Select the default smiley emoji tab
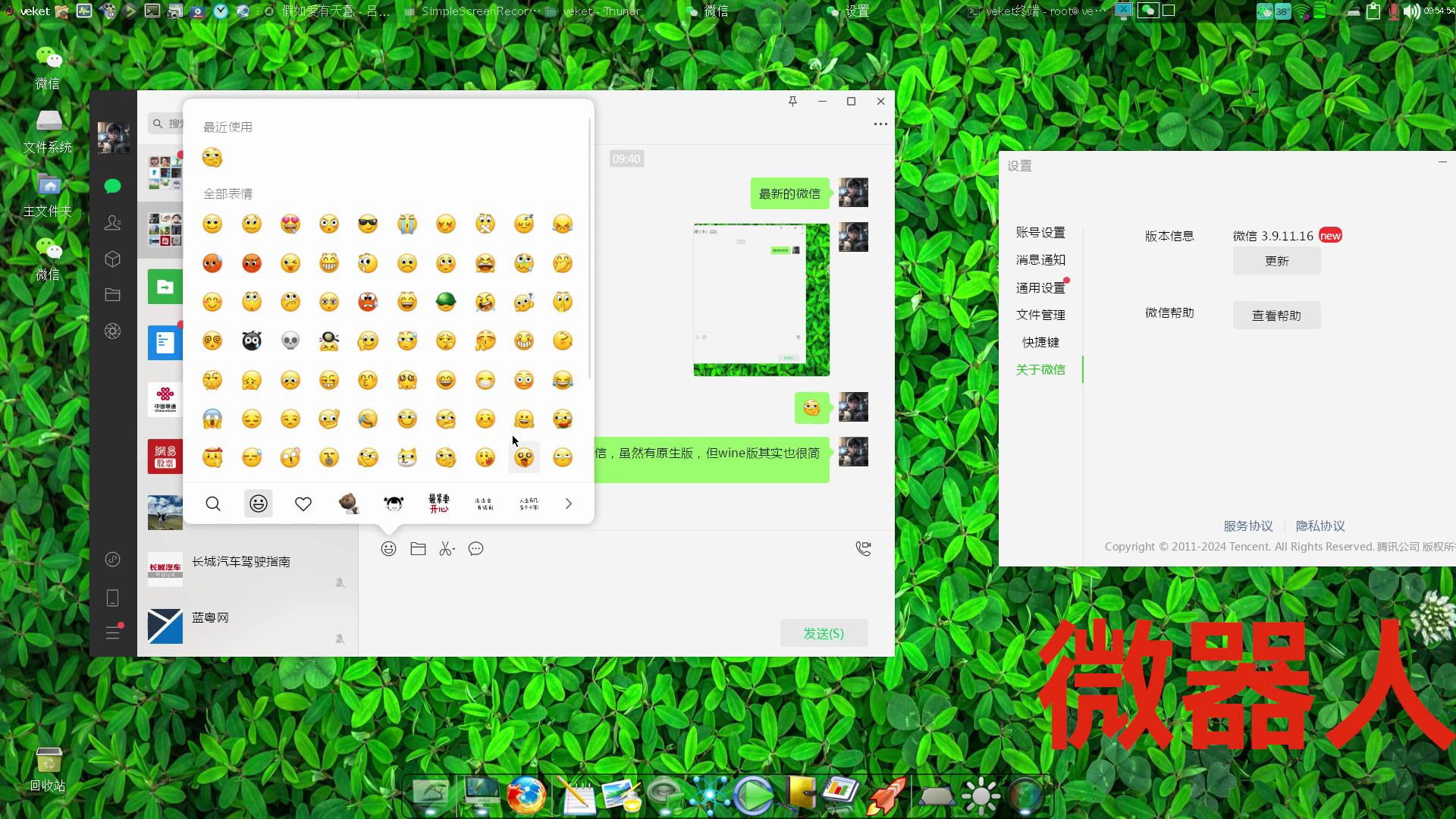 pos(259,504)
